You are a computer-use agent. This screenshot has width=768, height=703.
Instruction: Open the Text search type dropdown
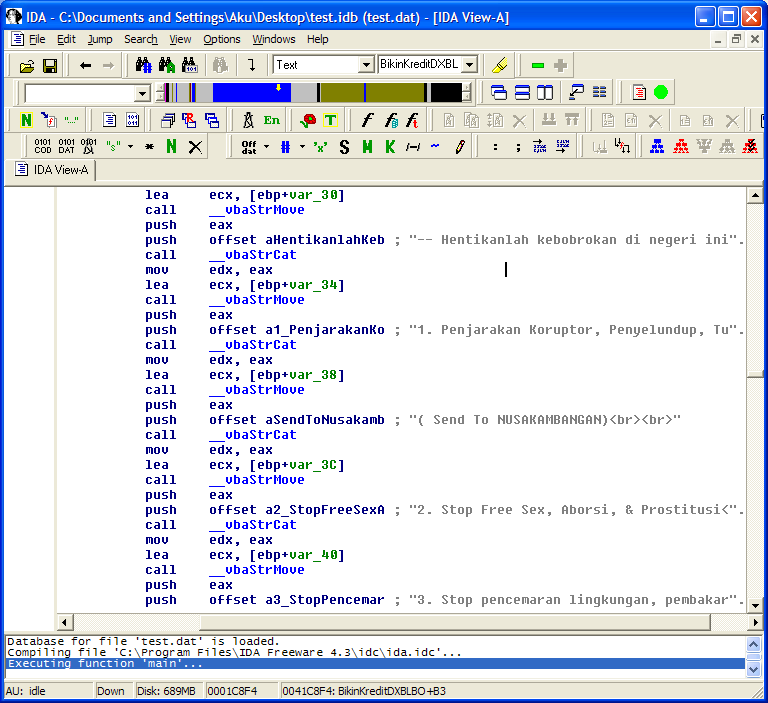point(366,65)
